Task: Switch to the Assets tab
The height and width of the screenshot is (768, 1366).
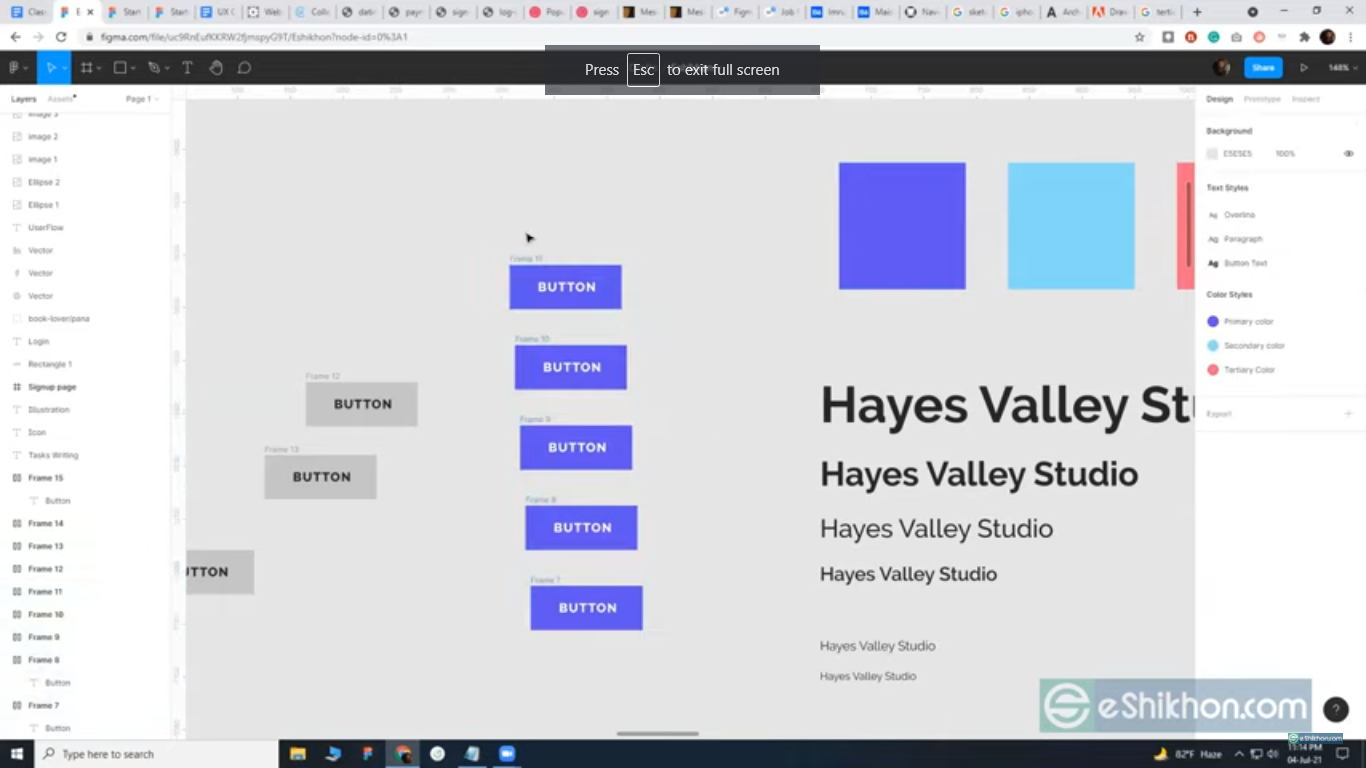Action: click(61, 99)
